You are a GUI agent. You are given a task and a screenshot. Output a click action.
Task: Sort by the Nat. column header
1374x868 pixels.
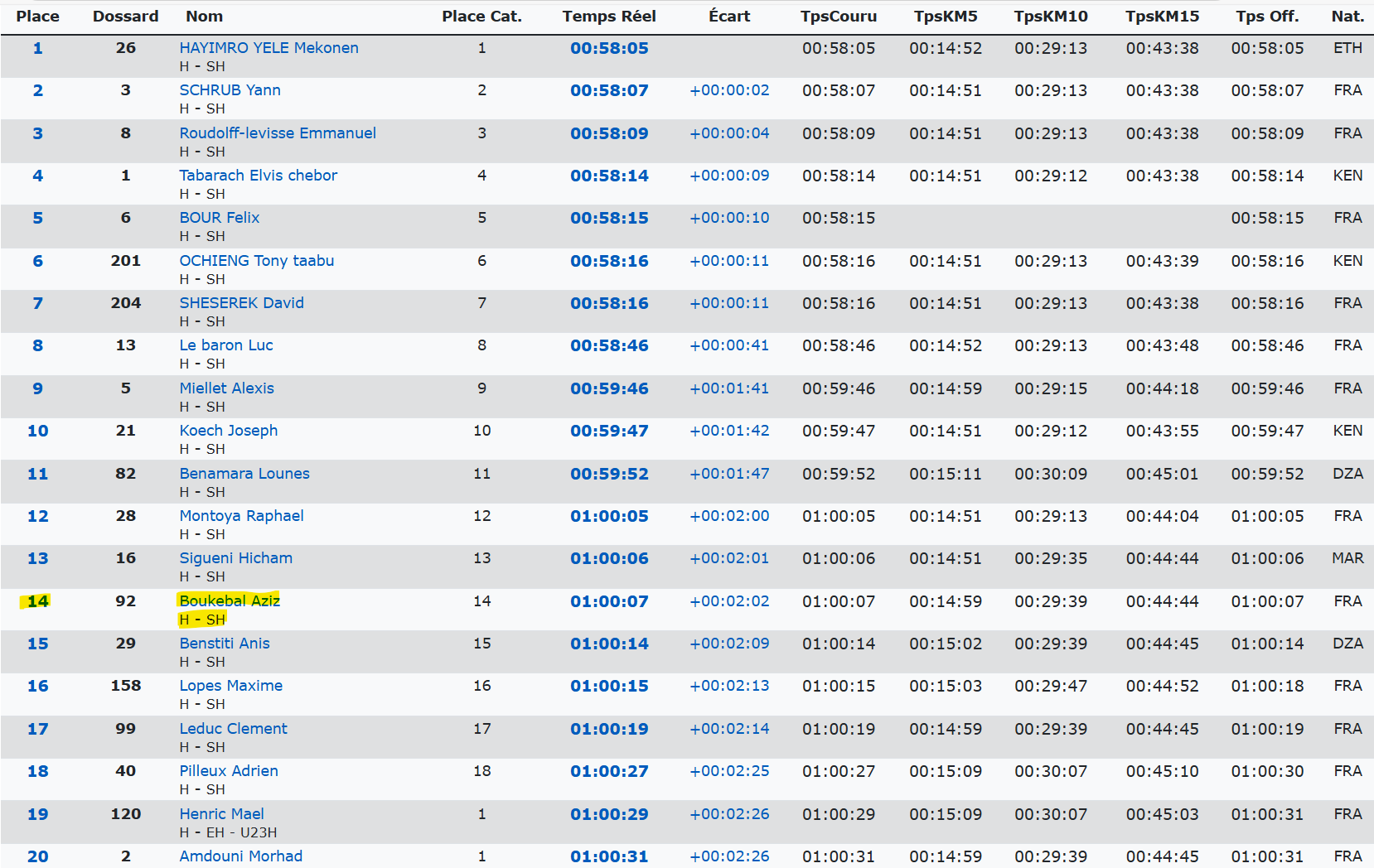click(x=1347, y=17)
